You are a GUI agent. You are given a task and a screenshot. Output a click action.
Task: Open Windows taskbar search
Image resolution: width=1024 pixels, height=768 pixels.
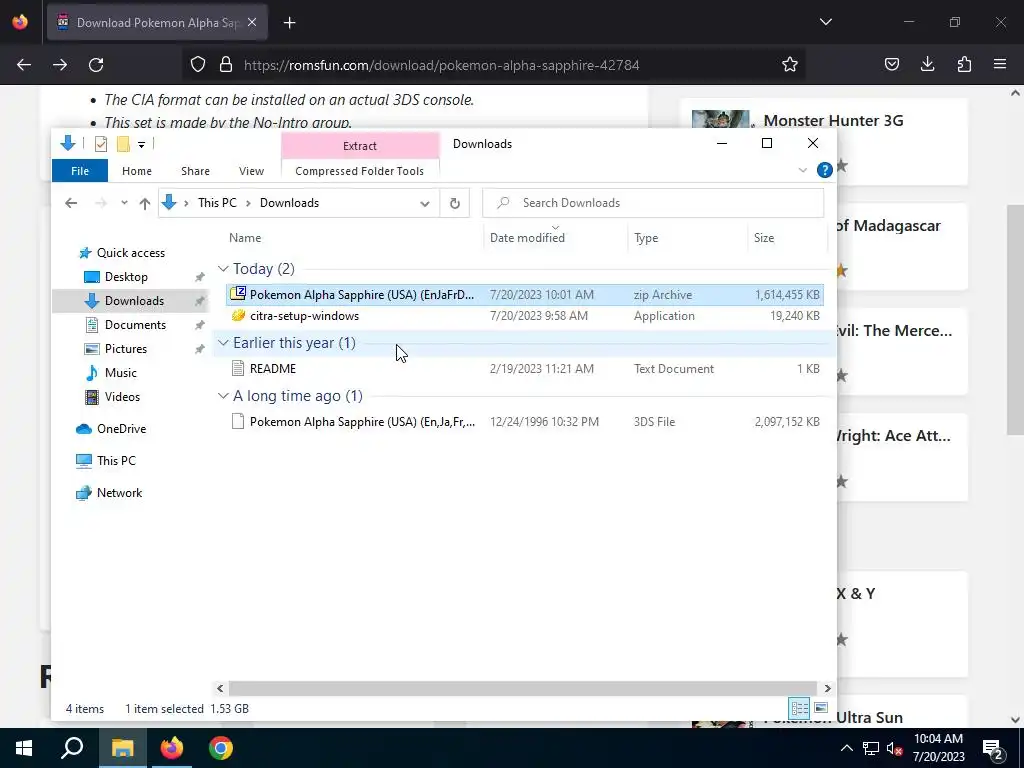72,748
